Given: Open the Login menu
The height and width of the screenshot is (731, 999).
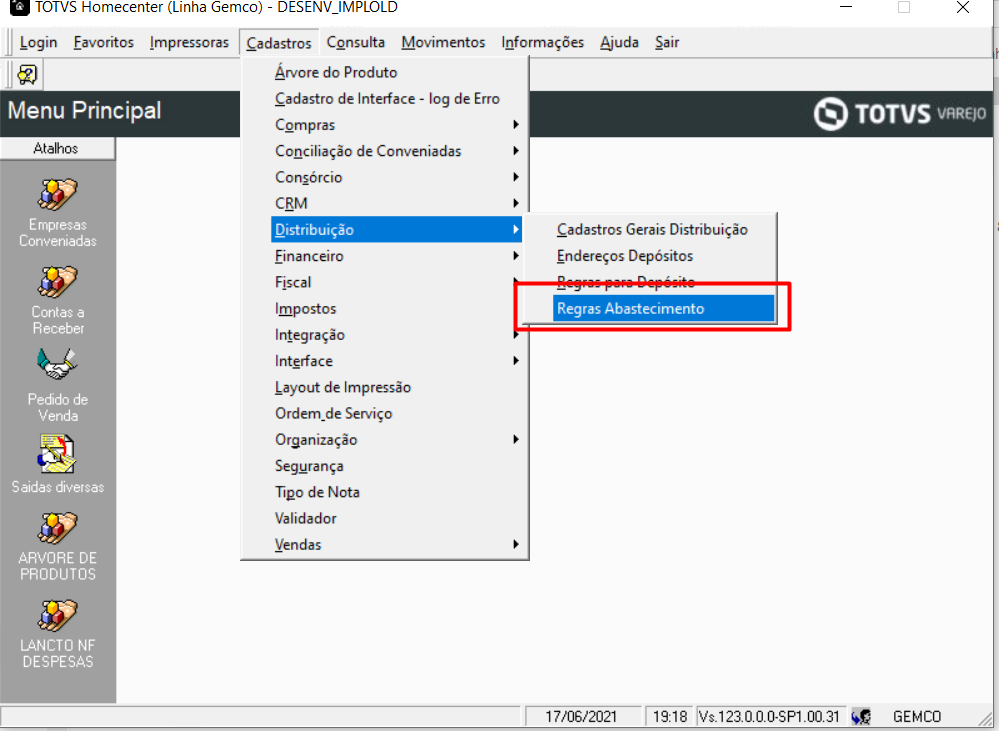Looking at the screenshot, I should pyautogui.click(x=38, y=42).
